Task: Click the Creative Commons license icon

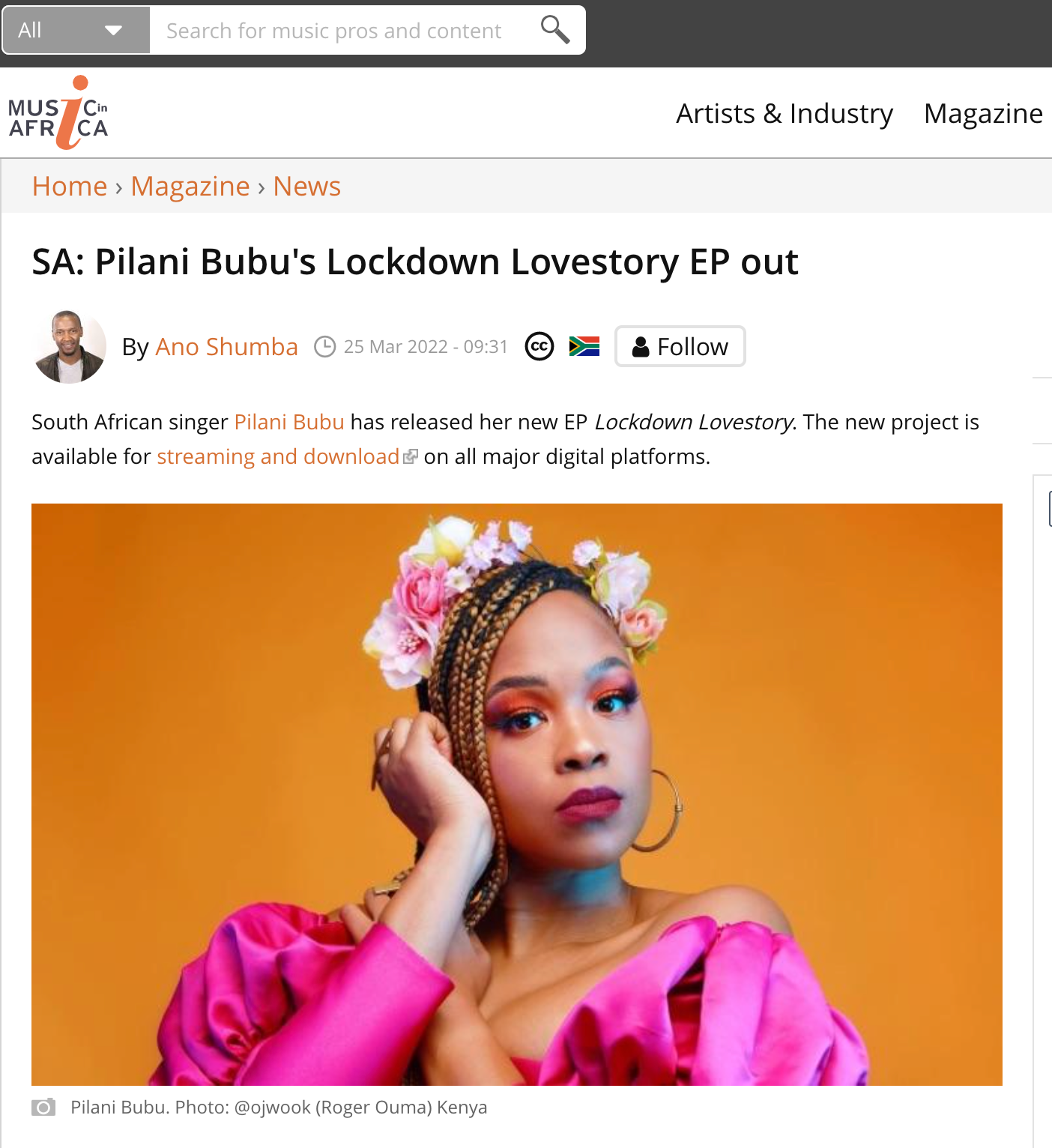Action: tap(539, 346)
